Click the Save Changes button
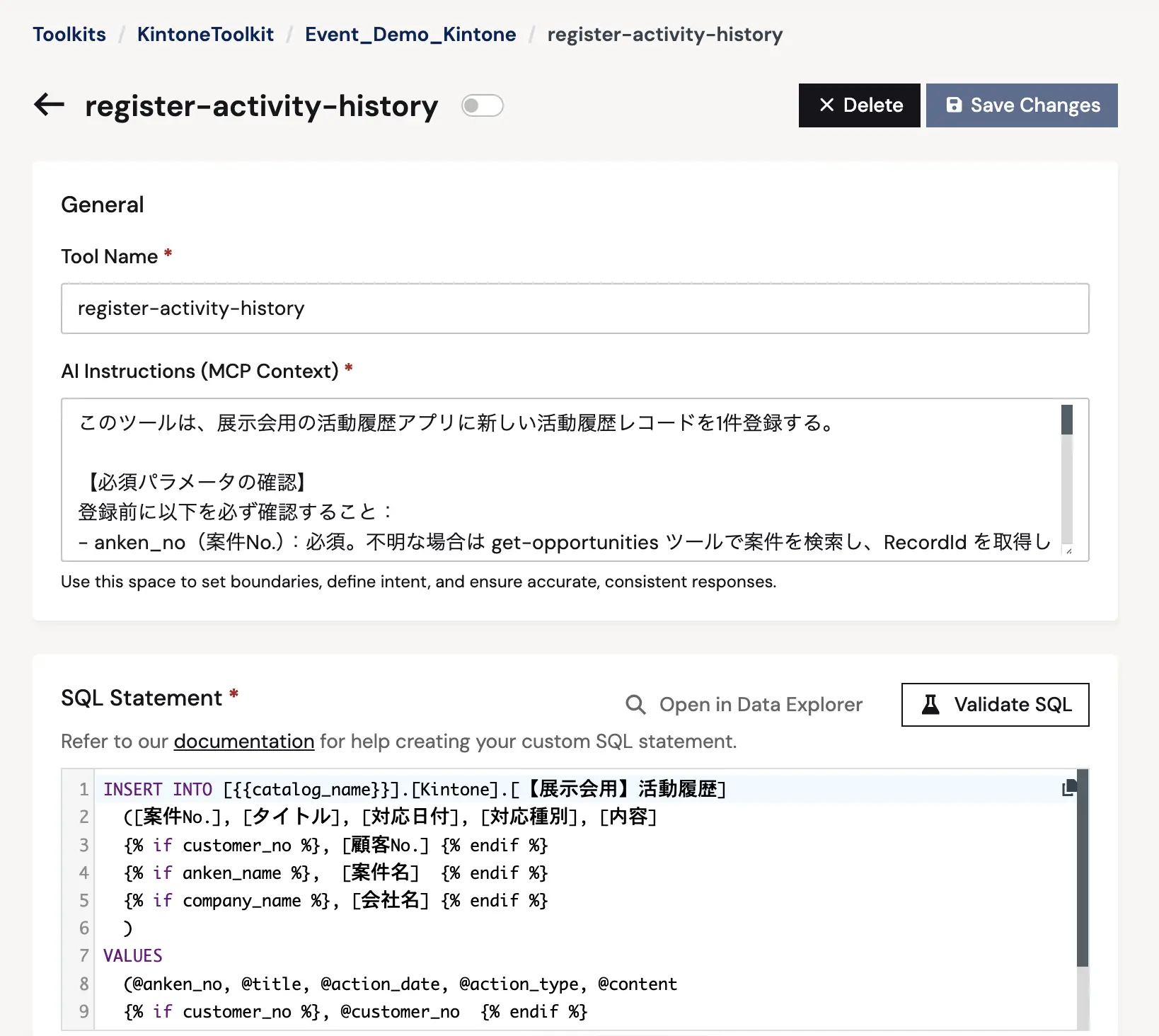The width and height of the screenshot is (1159, 1036). tap(1021, 105)
